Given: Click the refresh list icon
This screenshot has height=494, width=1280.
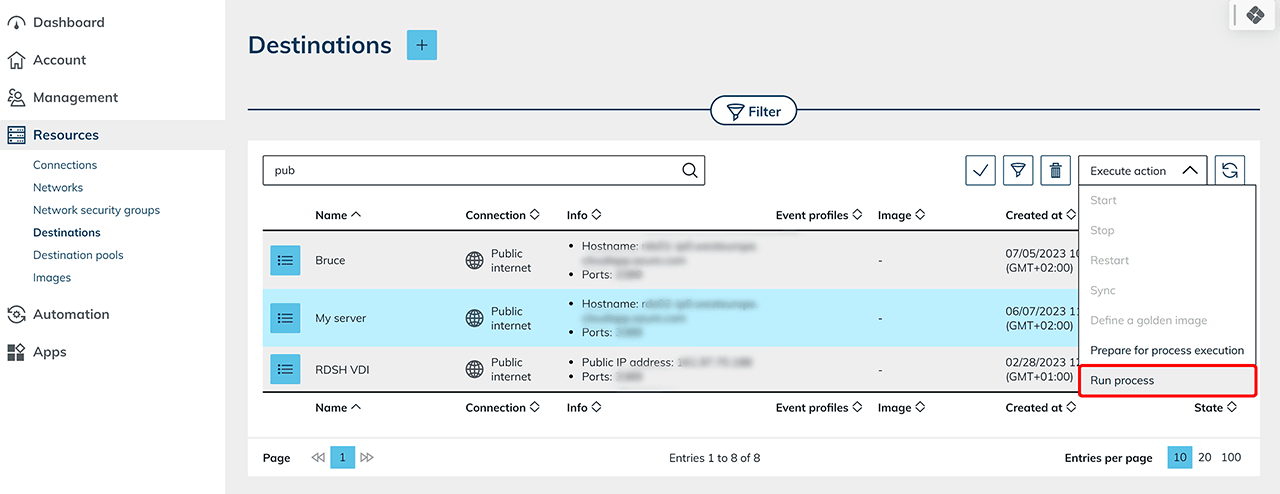Looking at the screenshot, I should click(x=1230, y=171).
